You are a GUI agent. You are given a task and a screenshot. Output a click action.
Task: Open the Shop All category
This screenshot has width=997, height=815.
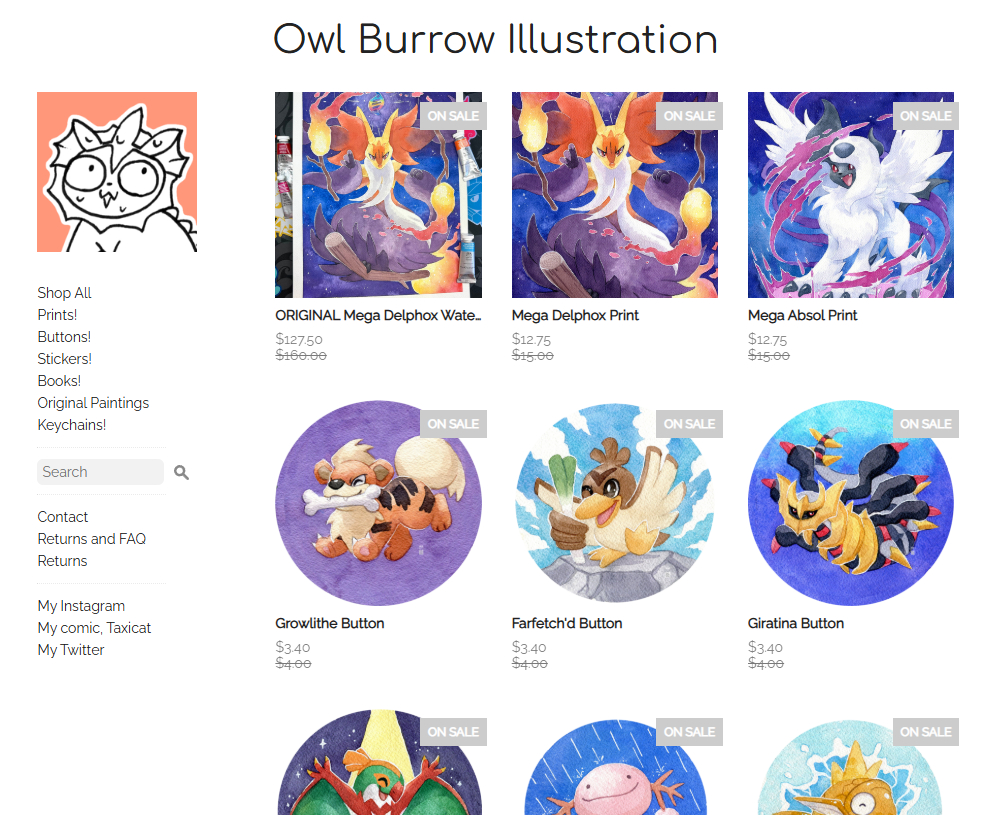[x=64, y=293]
